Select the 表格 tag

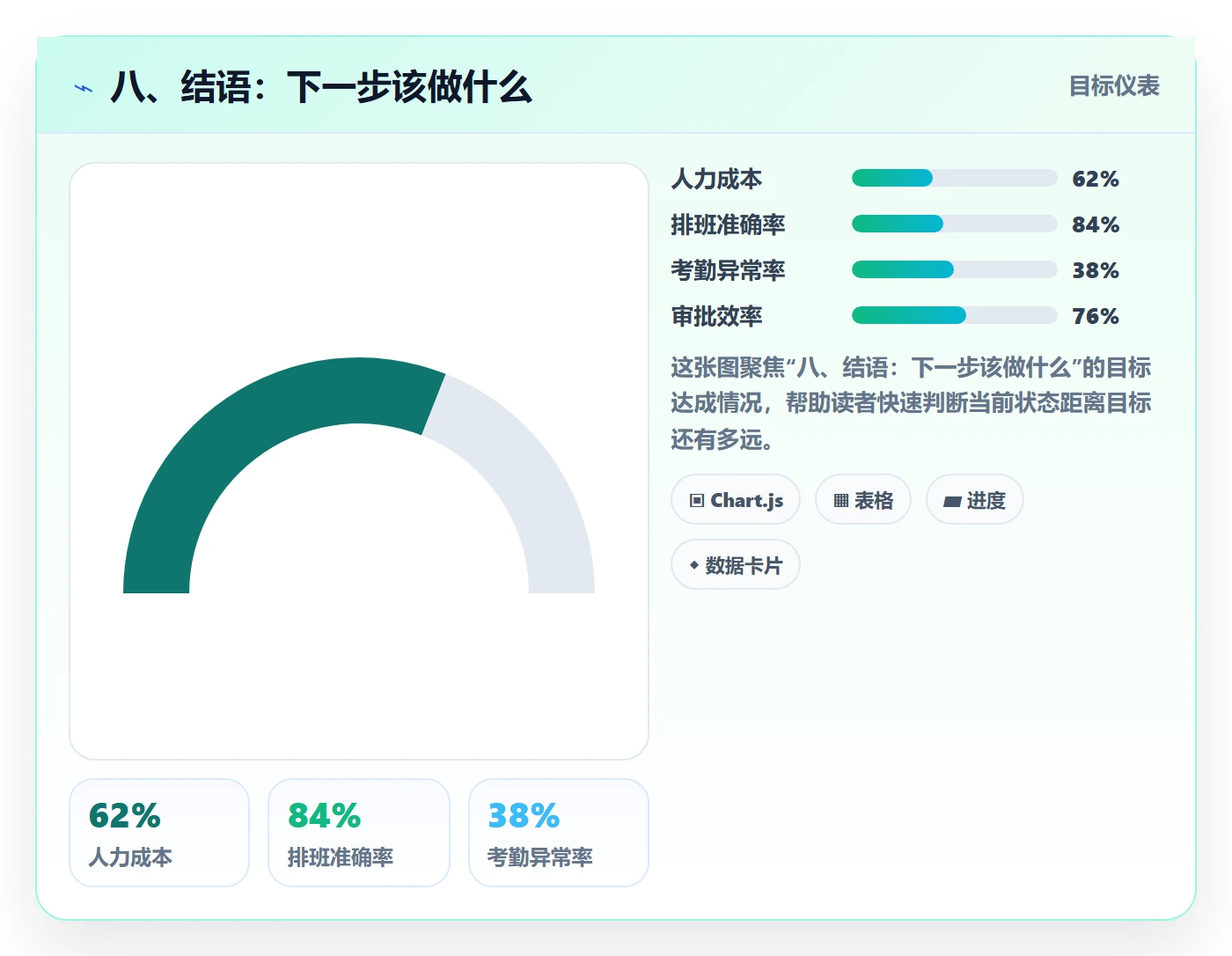coord(863,500)
